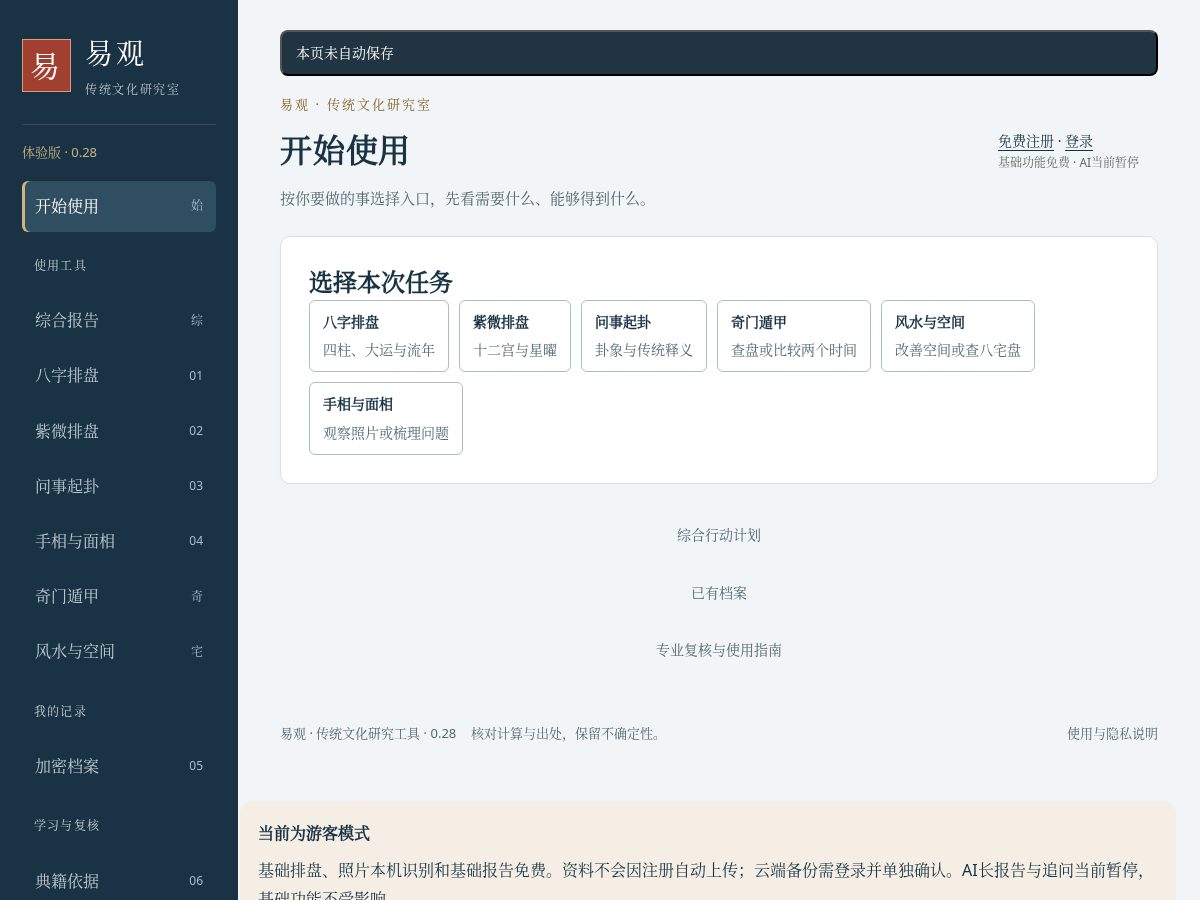The image size is (1200, 900).
Task: Go to 紫微排盘 sidebar item
Action: click(x=119, y=430)
